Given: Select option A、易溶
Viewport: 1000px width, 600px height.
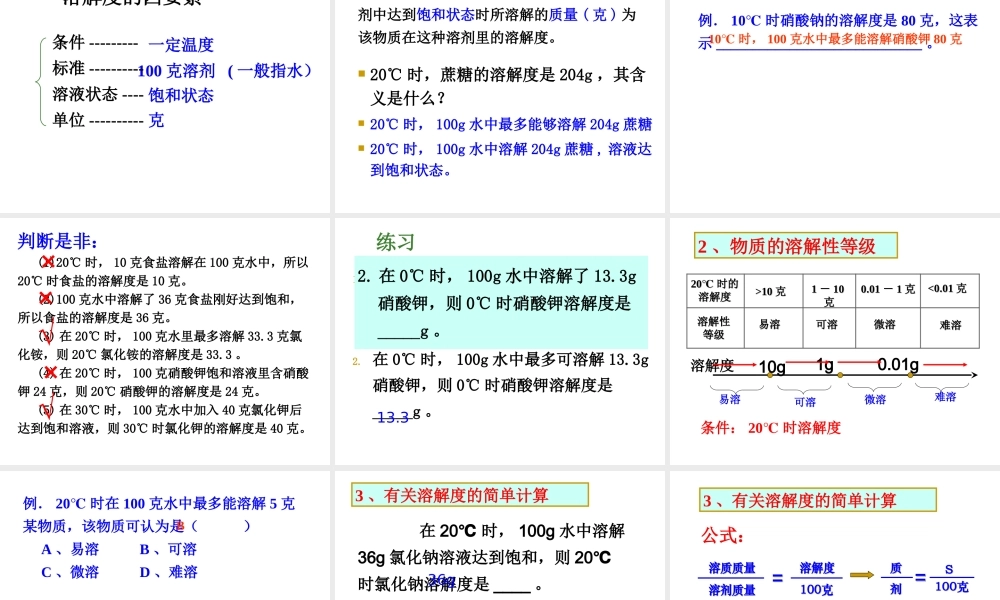Looking at the screenshot, I should (70, 550).
